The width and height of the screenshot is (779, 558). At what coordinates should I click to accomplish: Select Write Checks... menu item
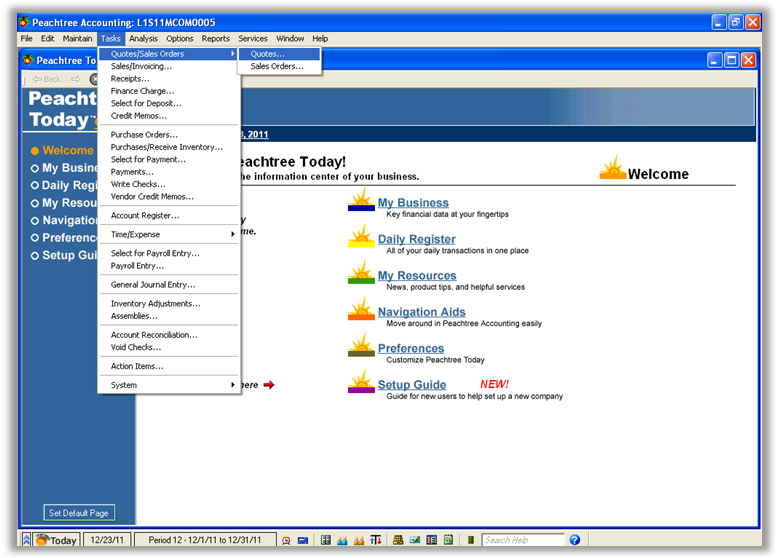coord(169,184)
